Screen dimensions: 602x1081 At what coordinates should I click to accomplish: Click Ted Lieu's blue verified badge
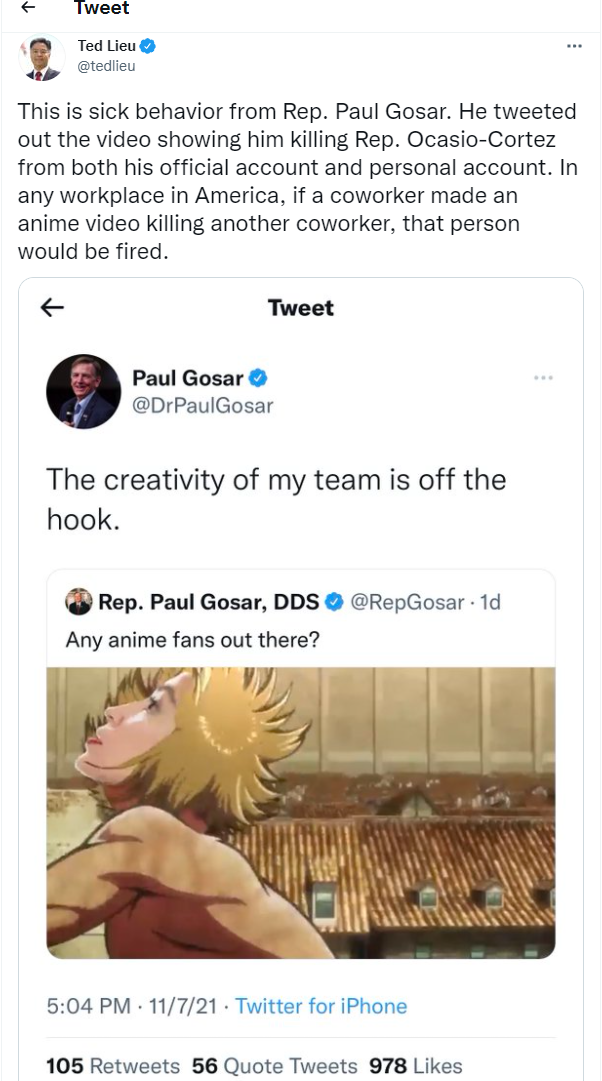coord(148,46)
